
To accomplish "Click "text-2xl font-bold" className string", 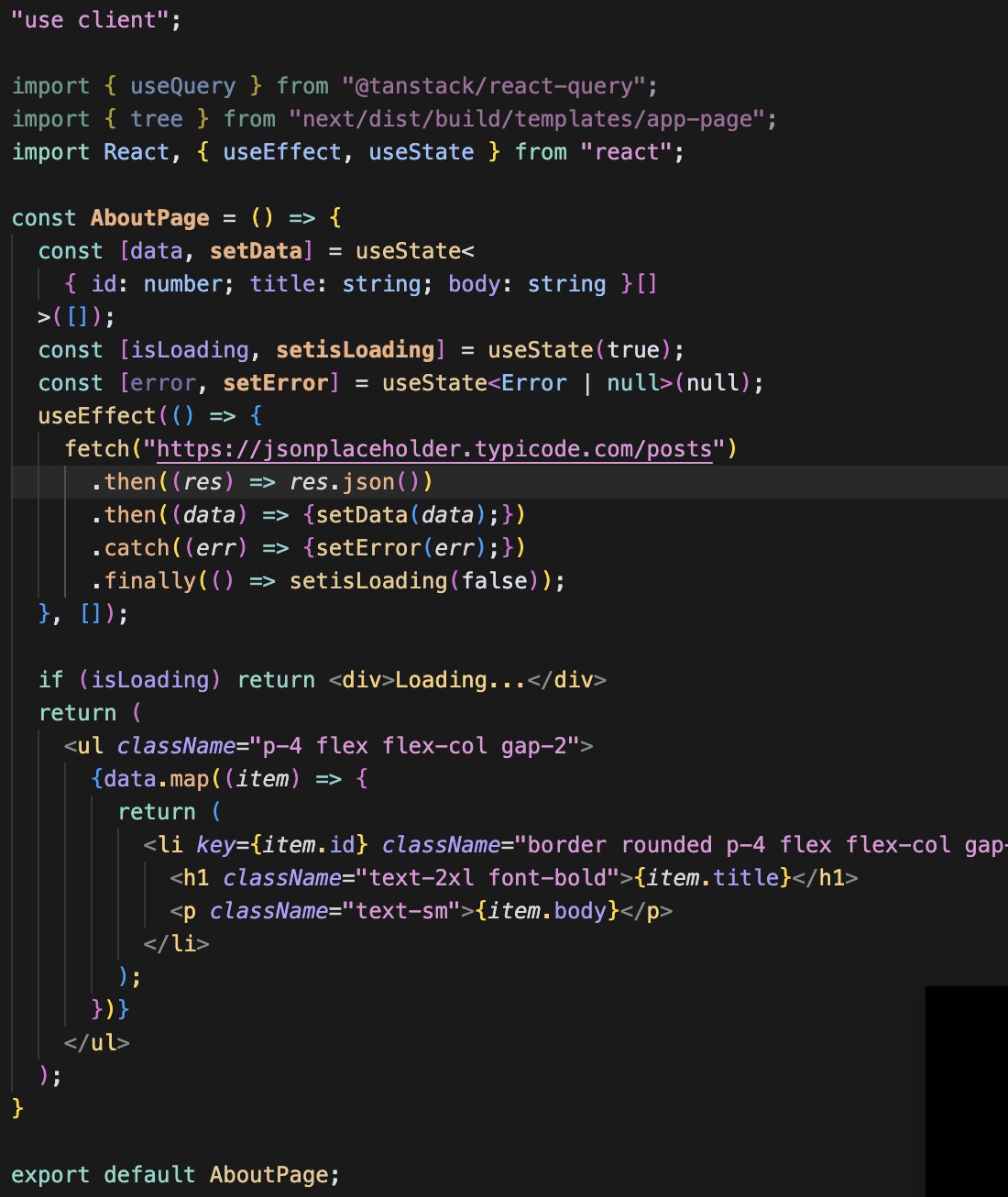I will point(488,877).
